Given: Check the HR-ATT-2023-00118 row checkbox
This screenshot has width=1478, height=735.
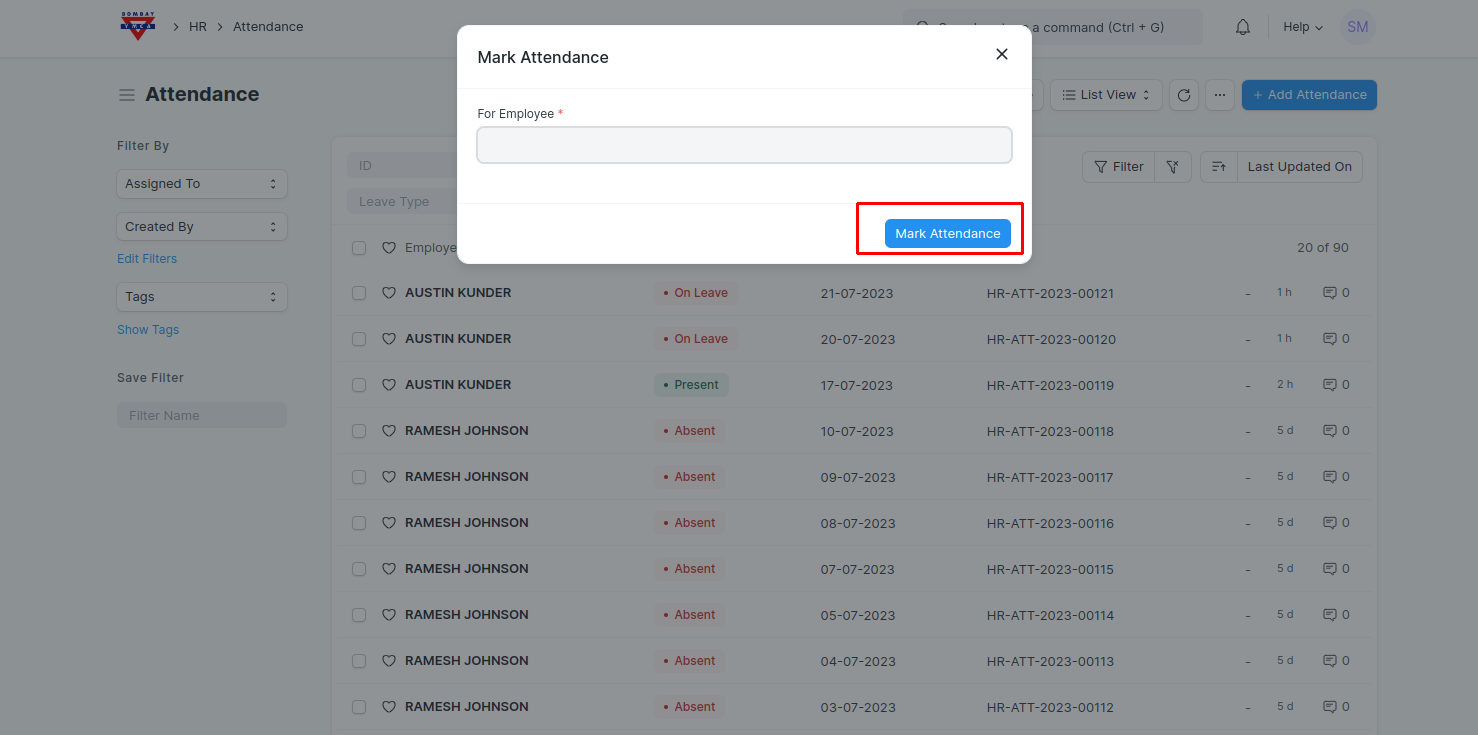Looking at the screenshot, I should [359, 431].
